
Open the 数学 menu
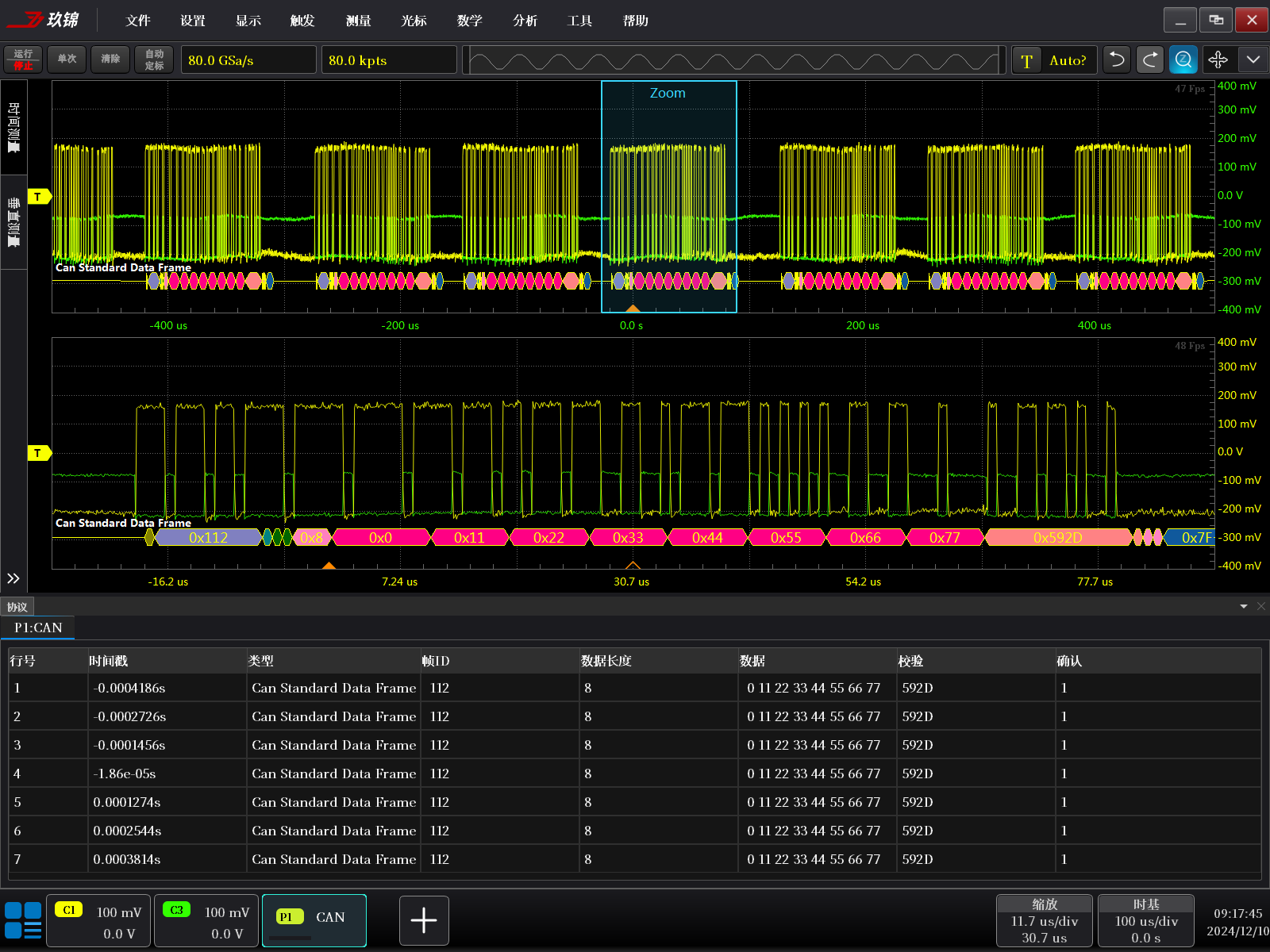click(x=469, y=21)
